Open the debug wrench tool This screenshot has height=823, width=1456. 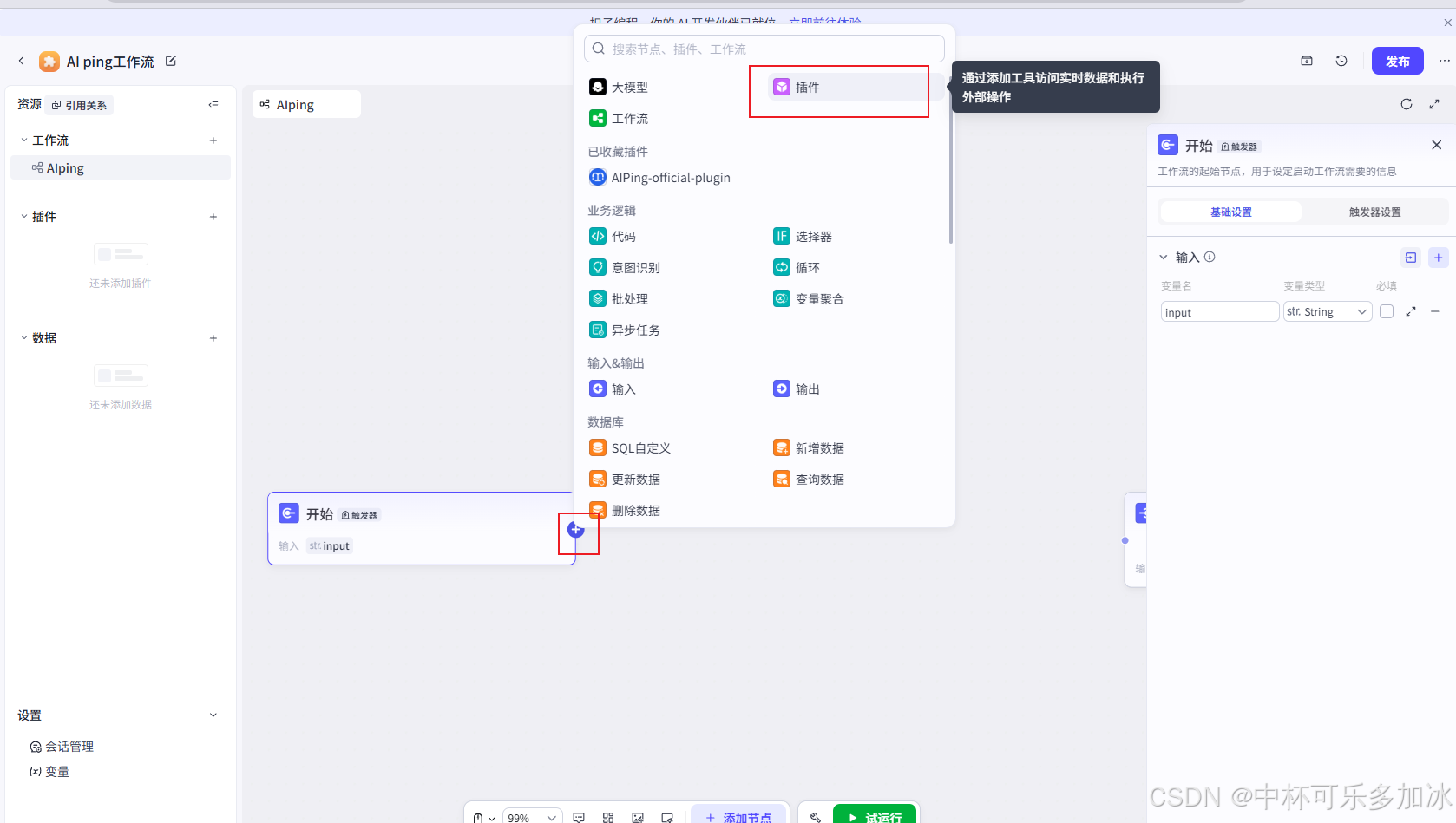tap(816, 817)
